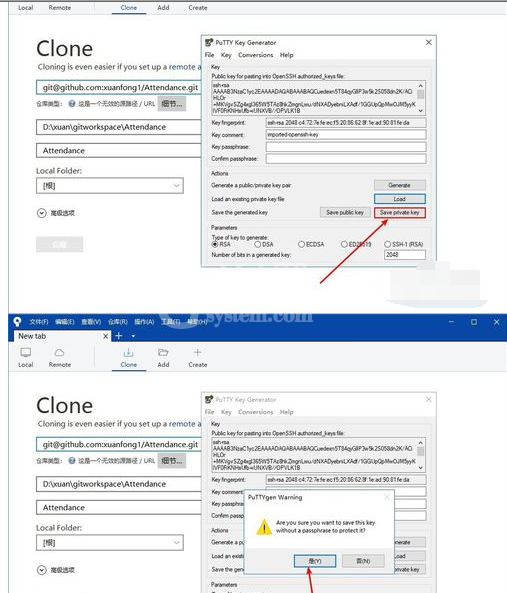This screenshot has width=507, height=593.
Task: Click the info icon beside repository type in upper form
Action: tap(72, 104)
